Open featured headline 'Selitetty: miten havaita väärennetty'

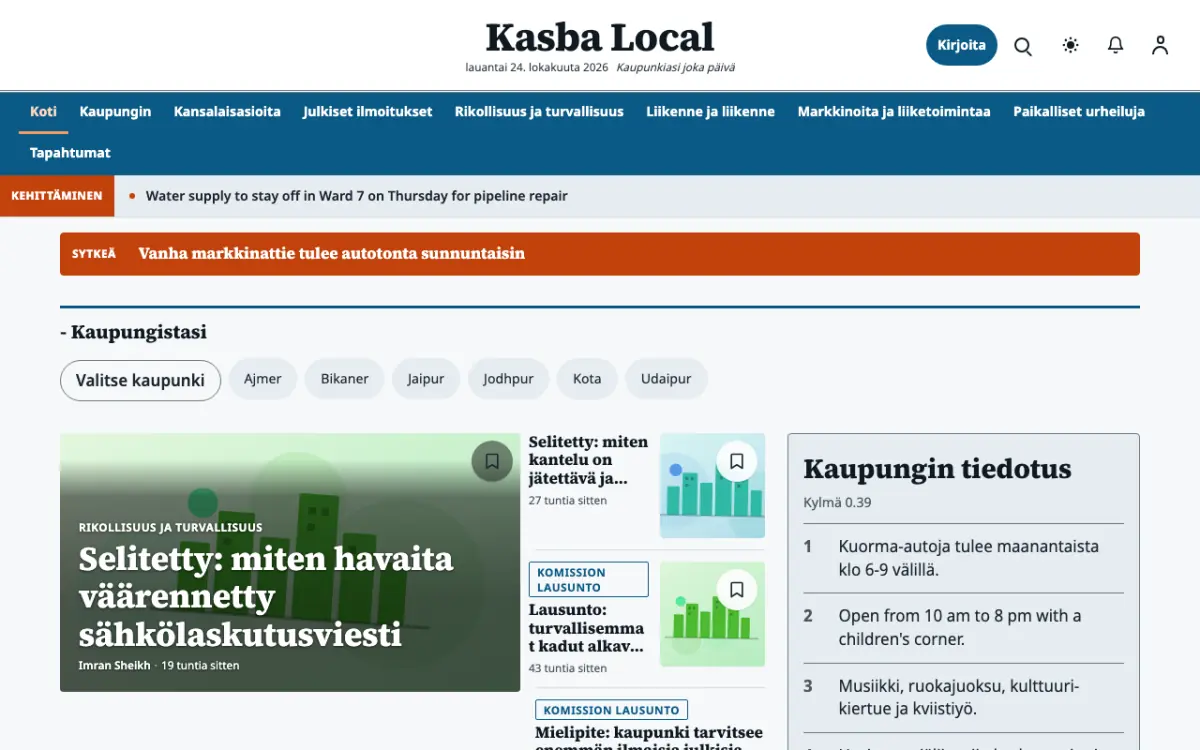pyautogui.click(x=266, y=597)
